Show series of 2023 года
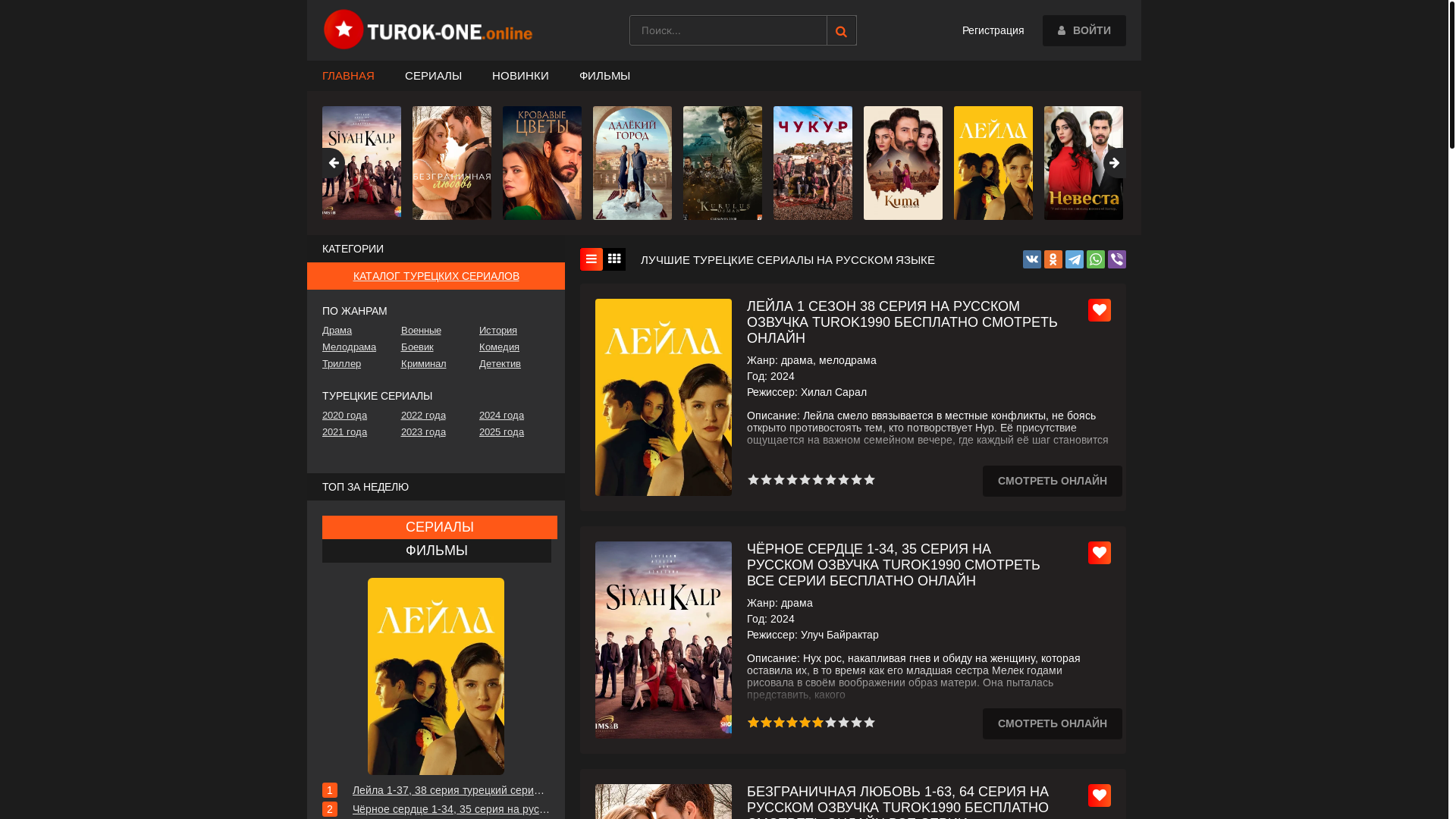 point(423,432)
